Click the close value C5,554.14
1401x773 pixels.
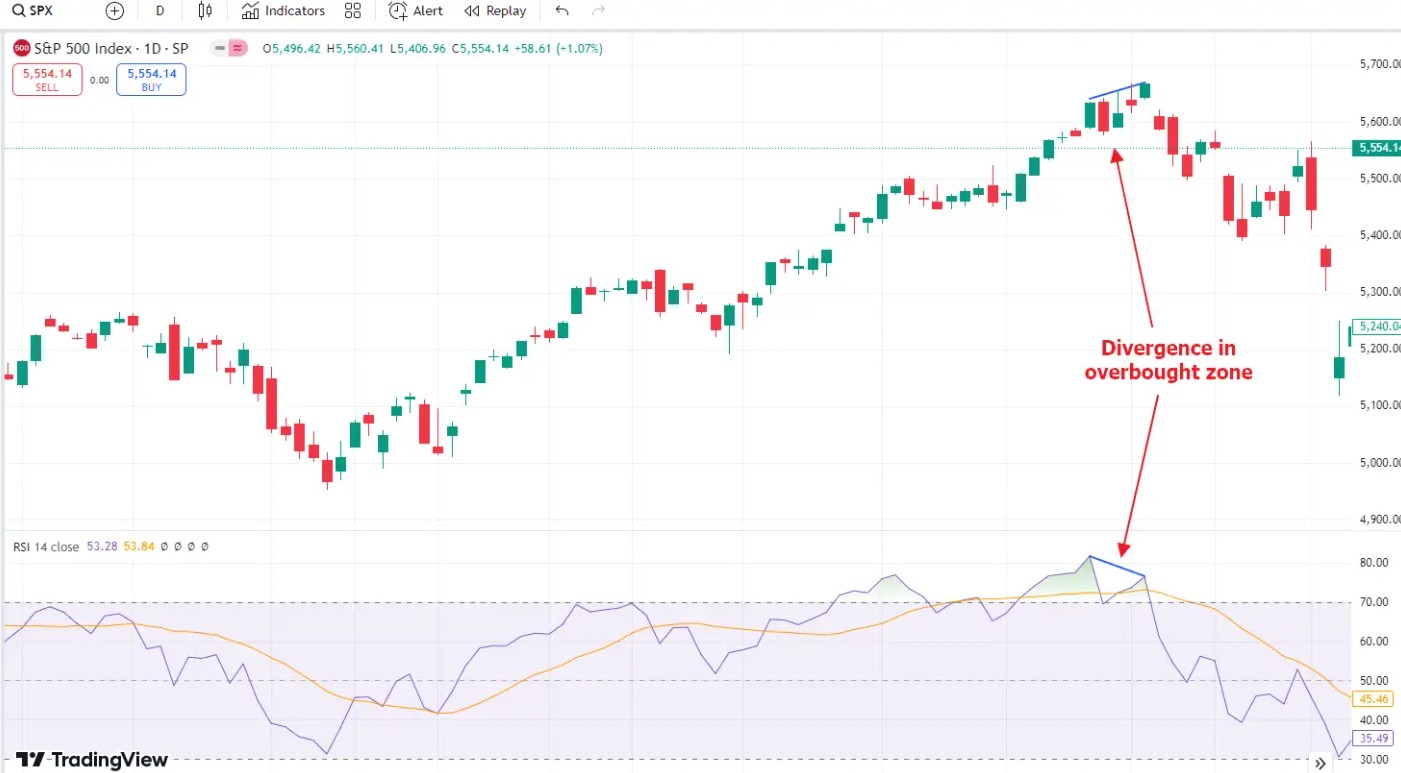(x=481, y=48)
